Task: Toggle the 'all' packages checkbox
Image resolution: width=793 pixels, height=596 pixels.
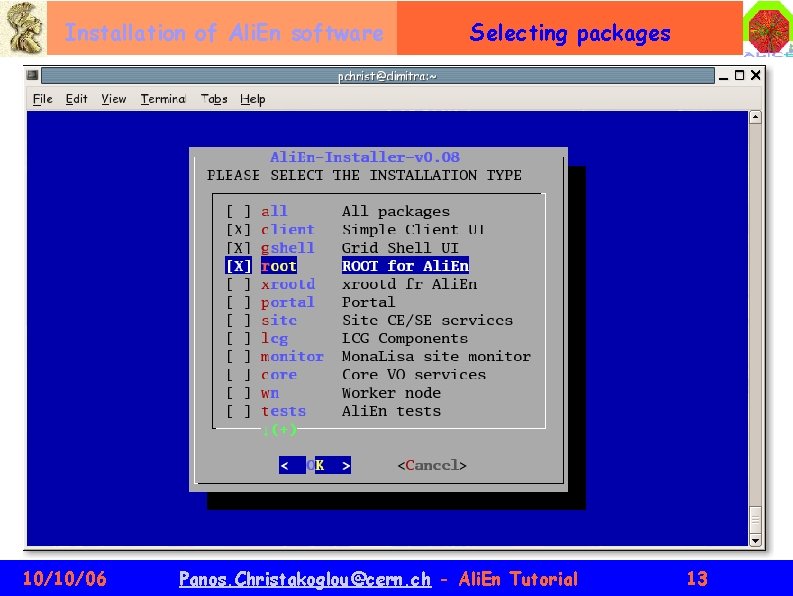Action: (x=238, y=211)
